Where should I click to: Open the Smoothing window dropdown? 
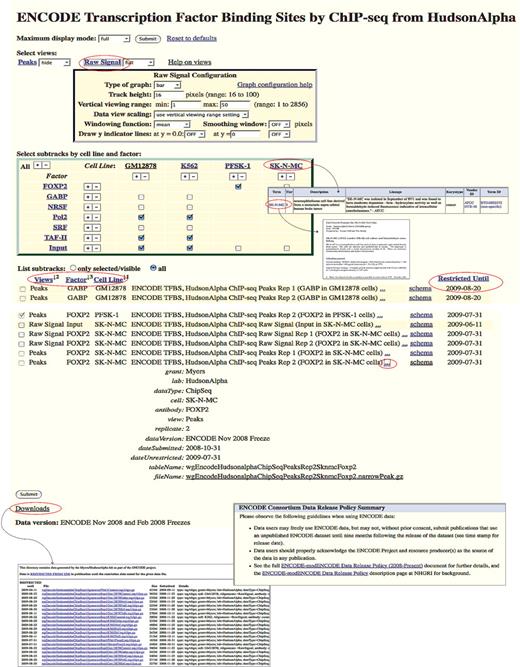280,124
